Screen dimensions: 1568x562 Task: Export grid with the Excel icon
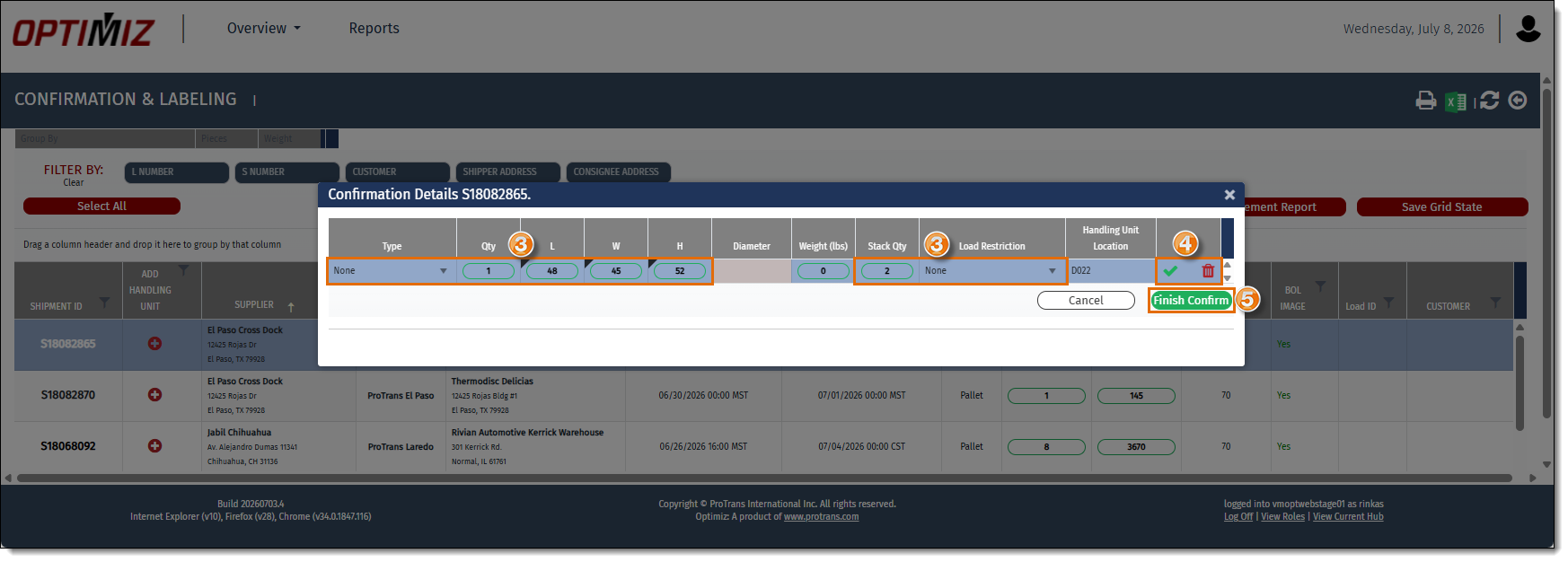tap(1456, 101)
